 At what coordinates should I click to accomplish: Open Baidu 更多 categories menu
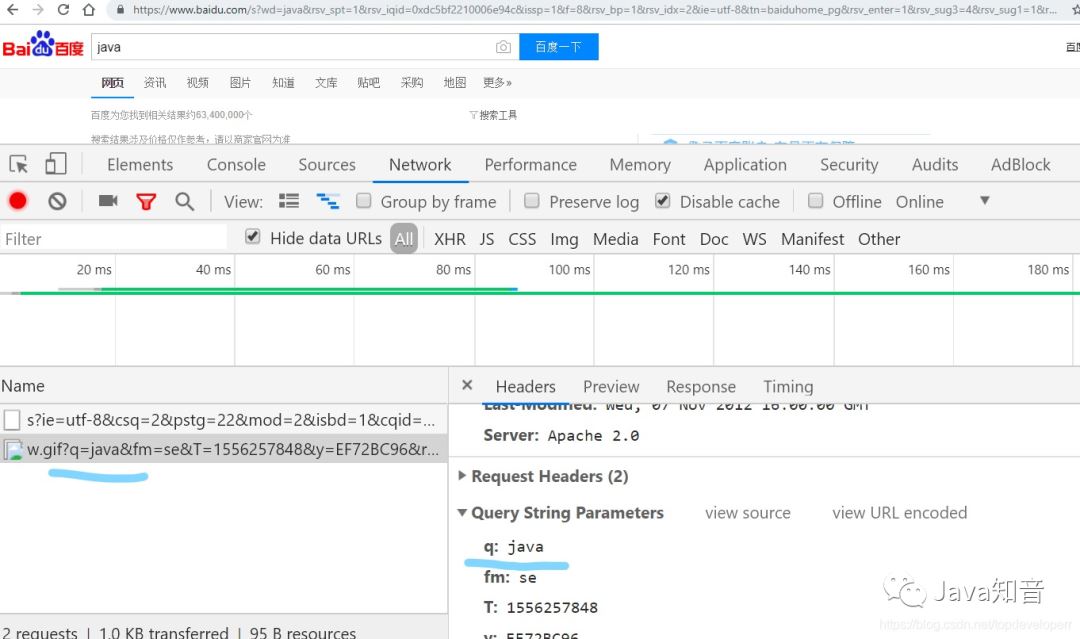click(497, 83)
